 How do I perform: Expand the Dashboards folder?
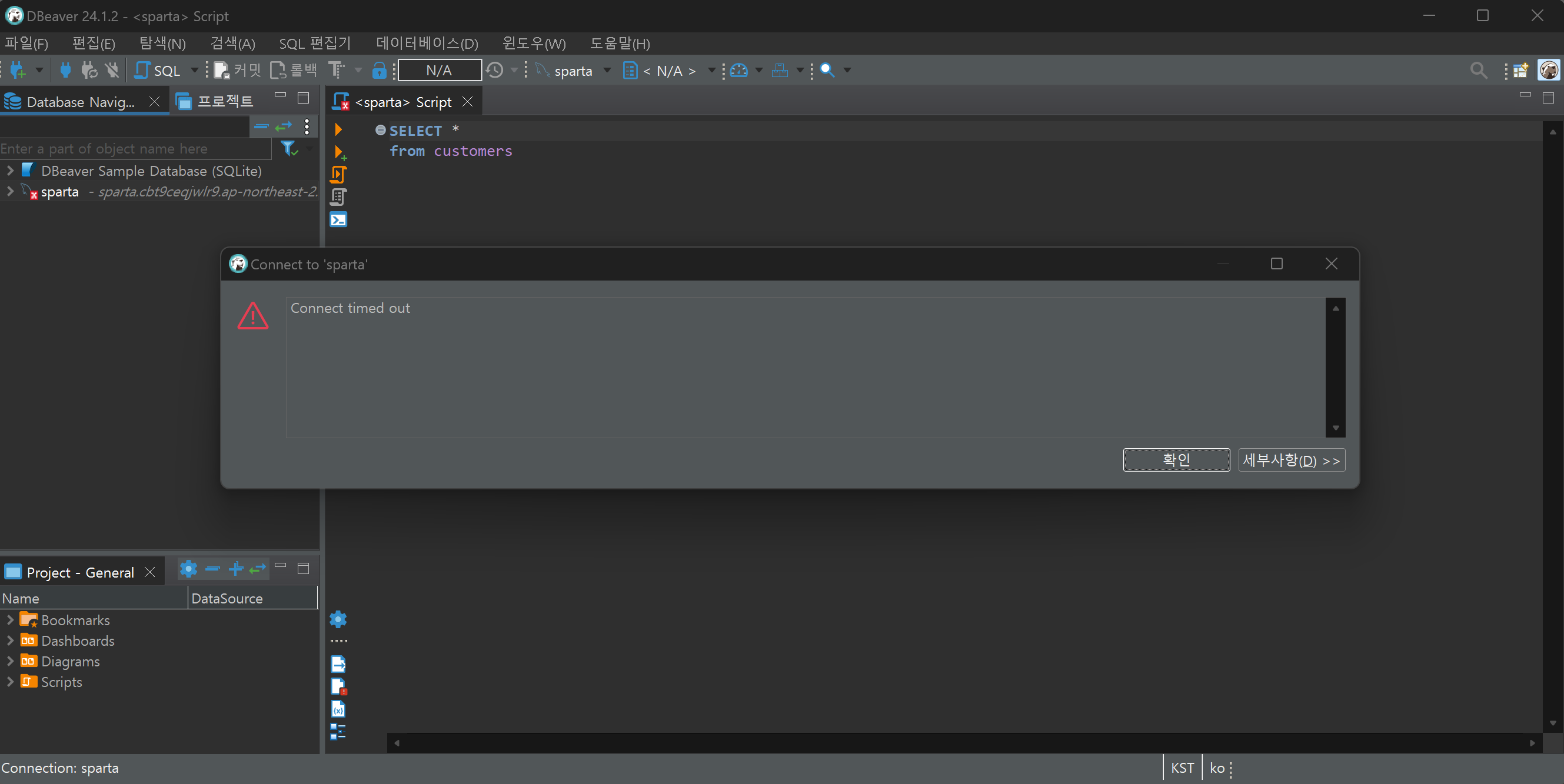10,640
